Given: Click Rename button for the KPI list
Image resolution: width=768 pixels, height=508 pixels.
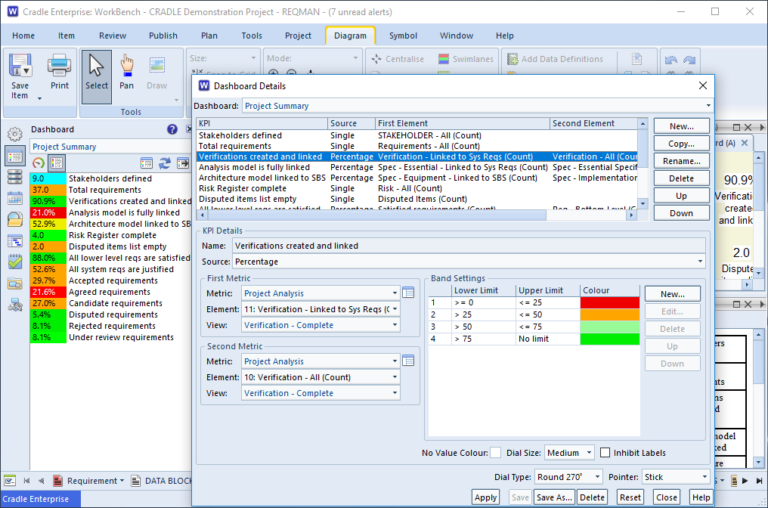Looking at the screenshot, I should tap(681, 161).
